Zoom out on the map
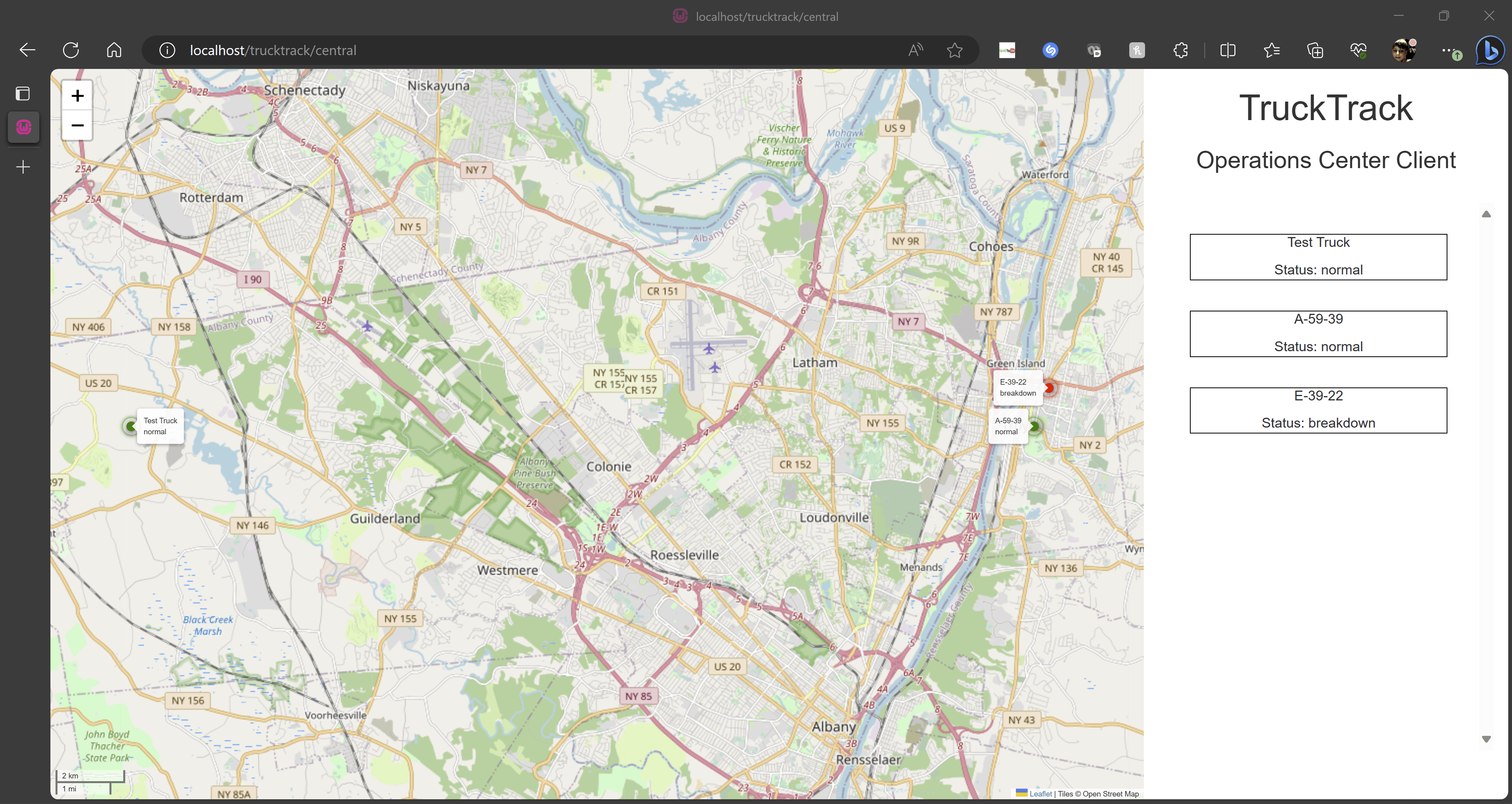The height and width of the screenshot is (804, 1512). tap(77, 126)
